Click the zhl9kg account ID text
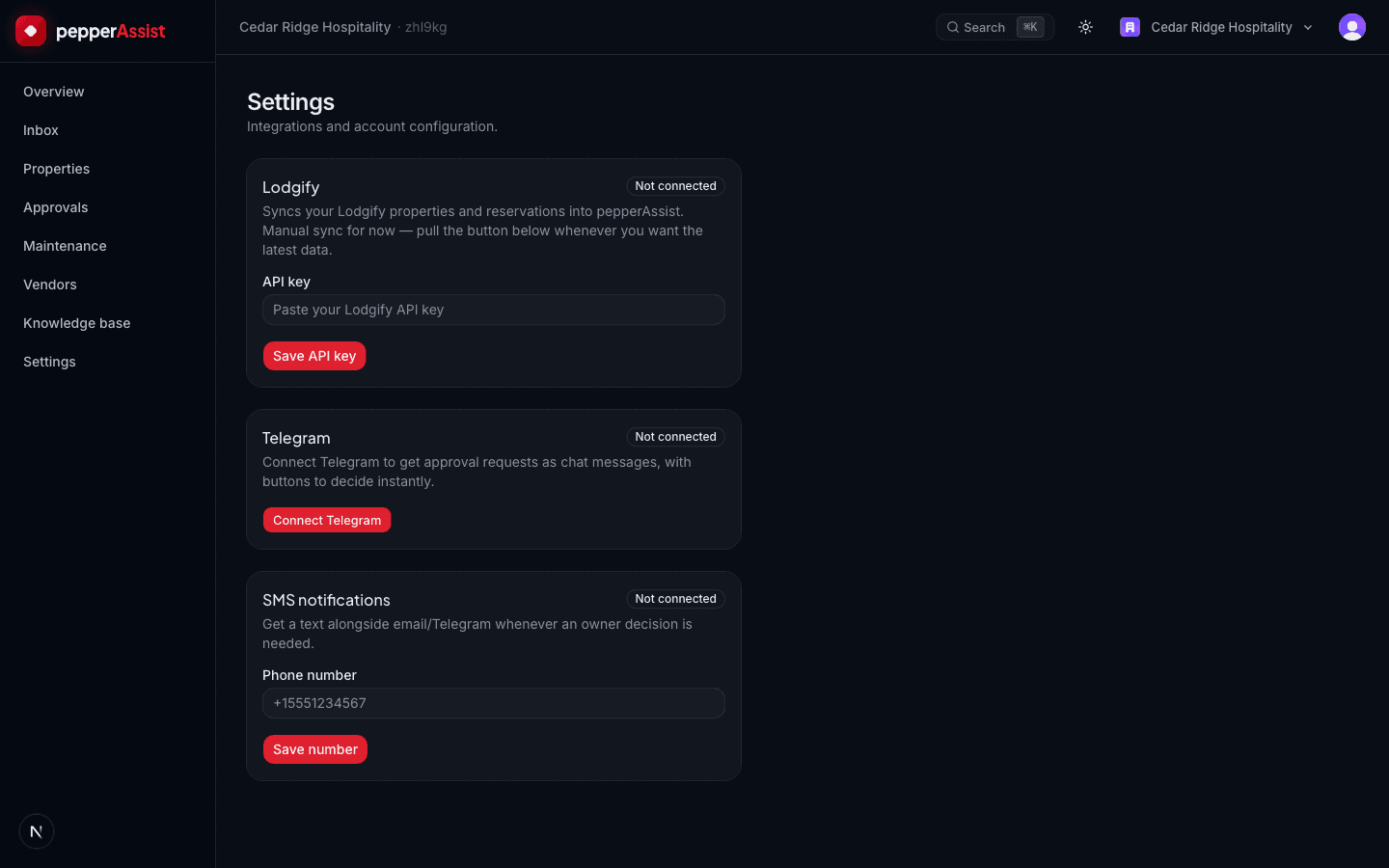 pos(425,27)
